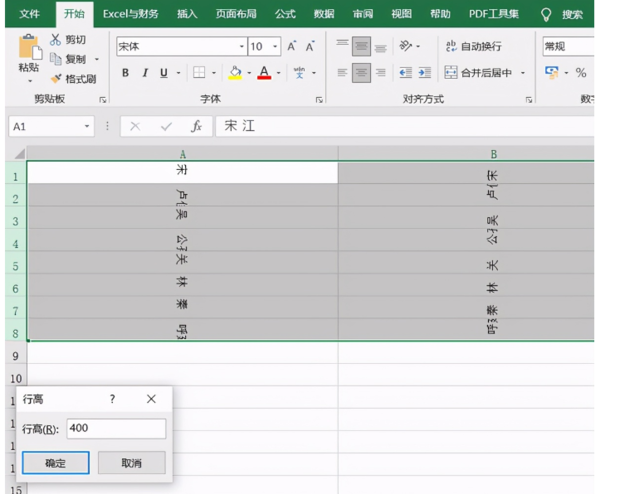
Task: Click the cell borders icon
Action: tap(199, 73)
